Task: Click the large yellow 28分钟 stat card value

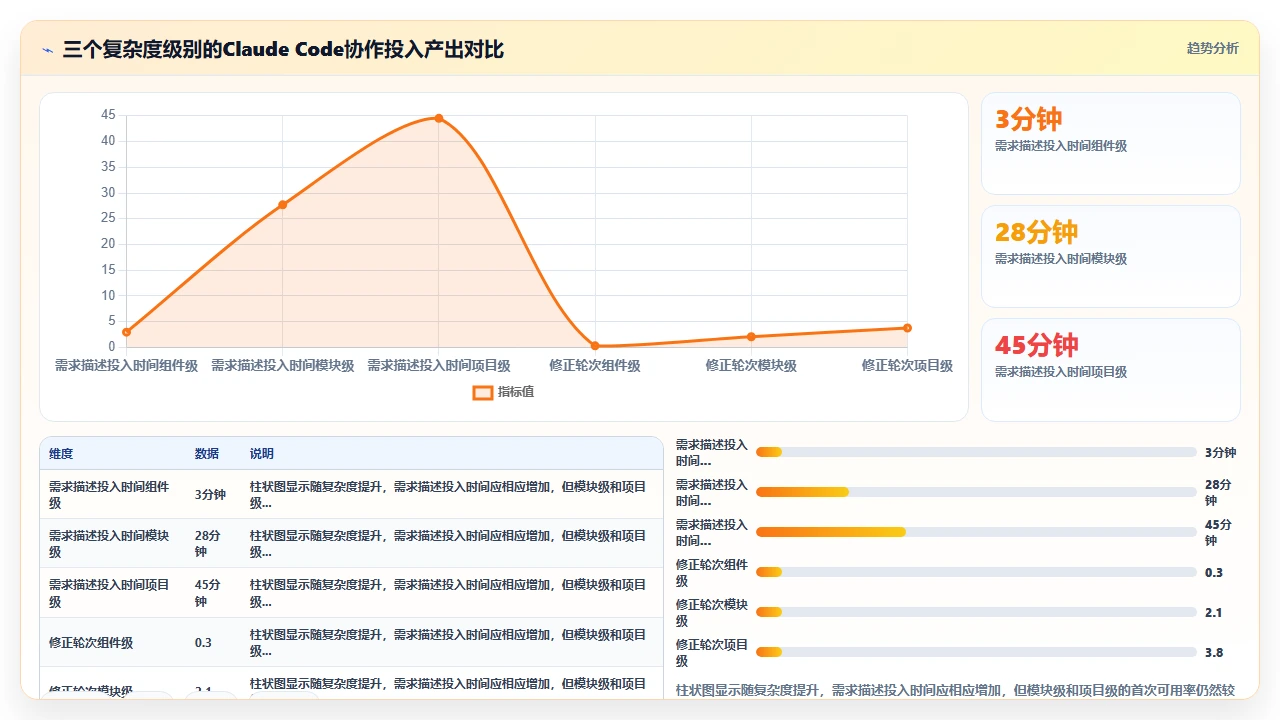Action: tap(1036, 232)
